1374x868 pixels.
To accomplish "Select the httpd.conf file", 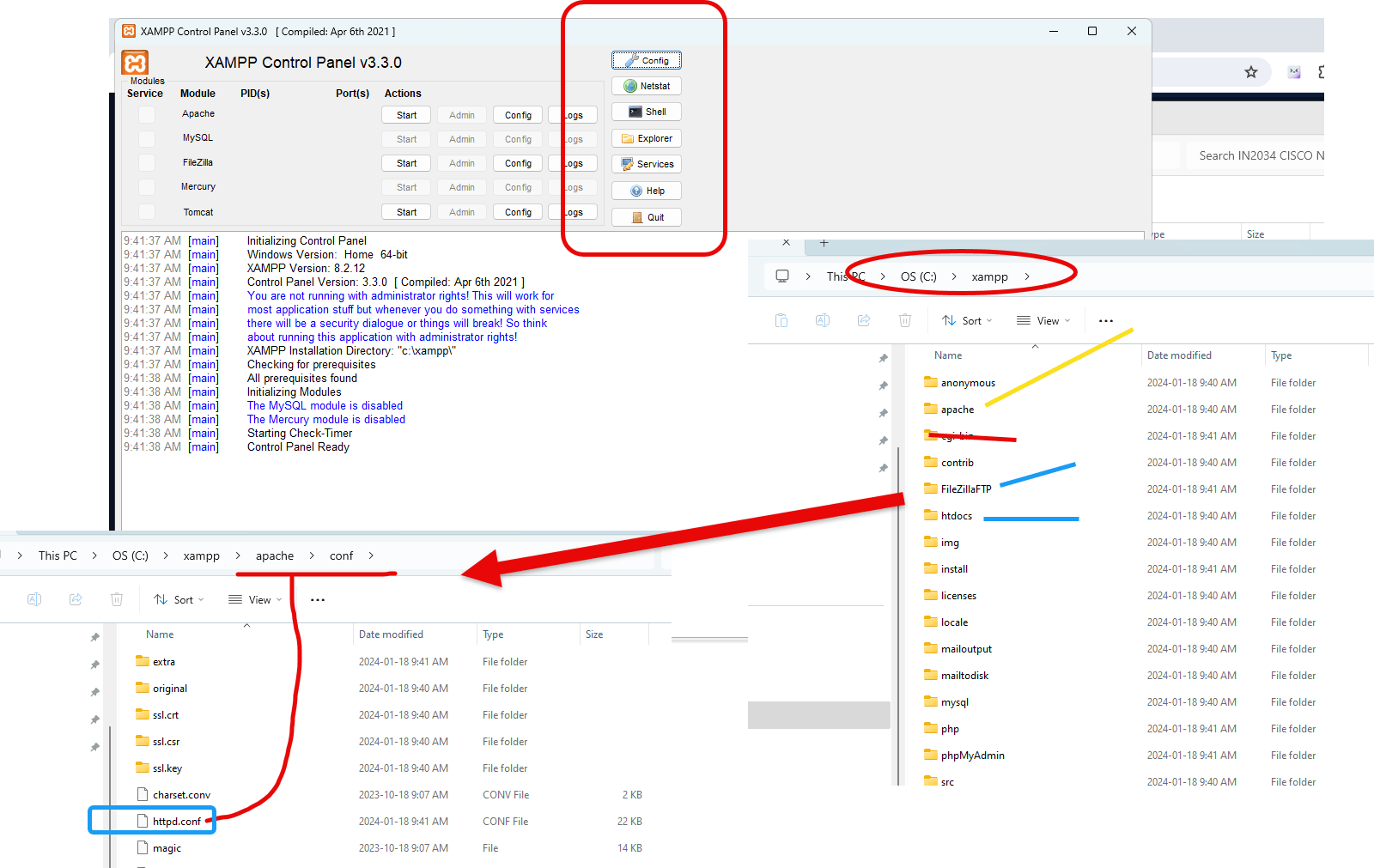I will (176, 822).
